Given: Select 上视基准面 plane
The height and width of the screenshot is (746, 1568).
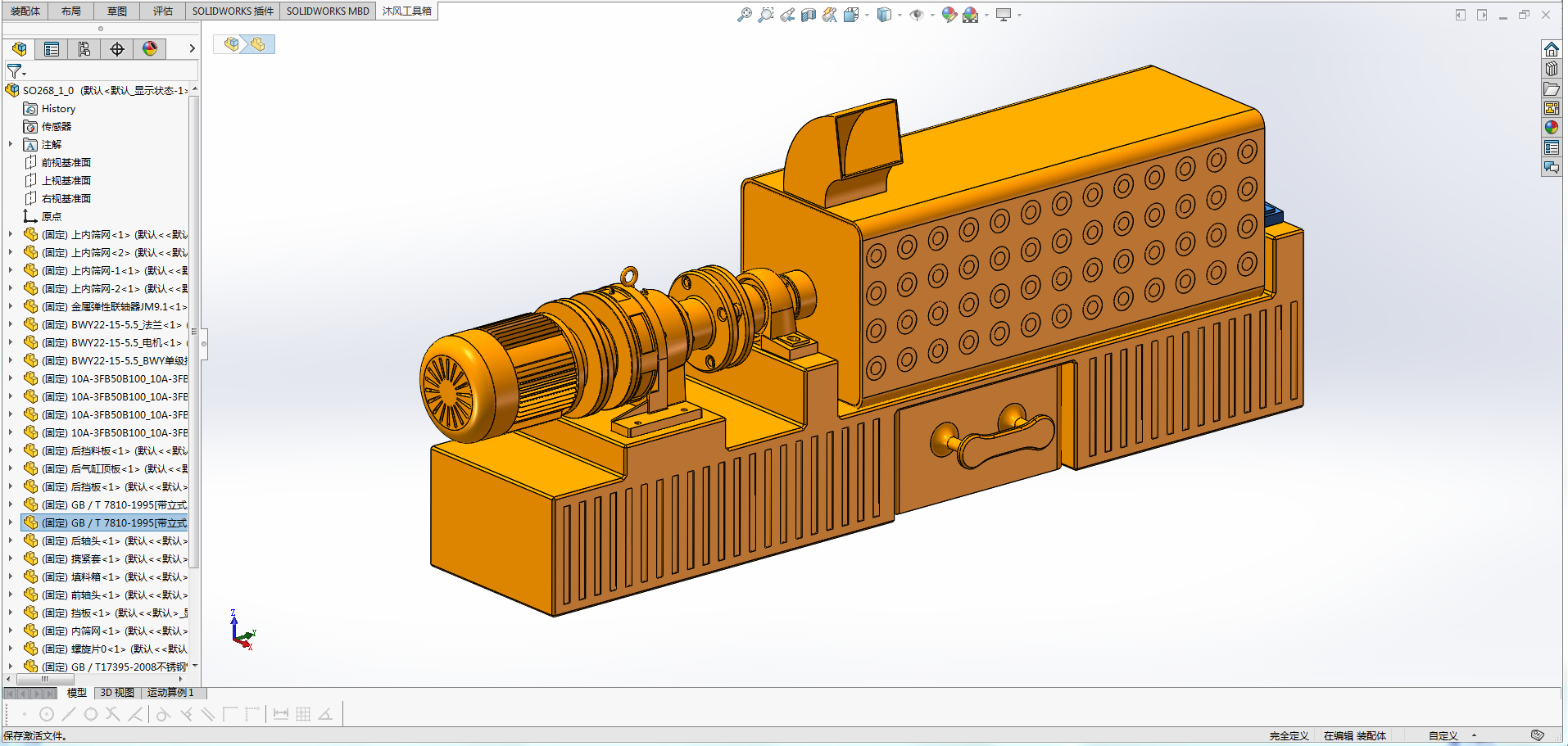Looking at the screenshot, I should [x=57, y=180].
